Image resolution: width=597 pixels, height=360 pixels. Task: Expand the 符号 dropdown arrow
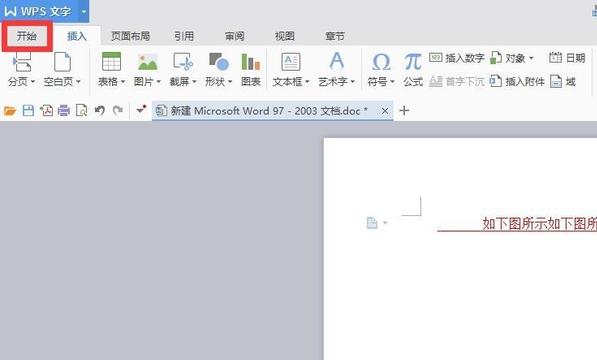point(392,81)
